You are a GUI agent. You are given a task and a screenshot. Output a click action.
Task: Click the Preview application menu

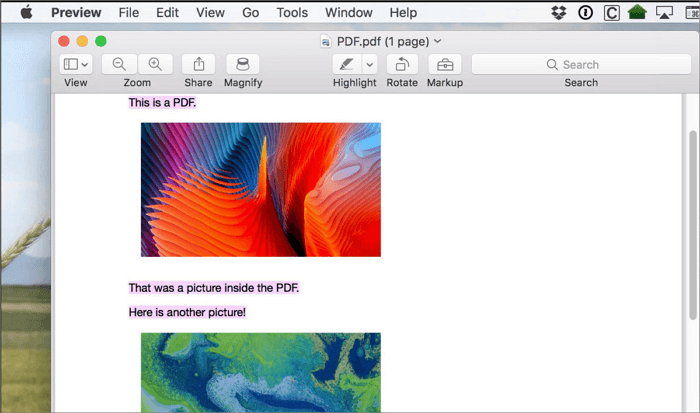[76, 13]
